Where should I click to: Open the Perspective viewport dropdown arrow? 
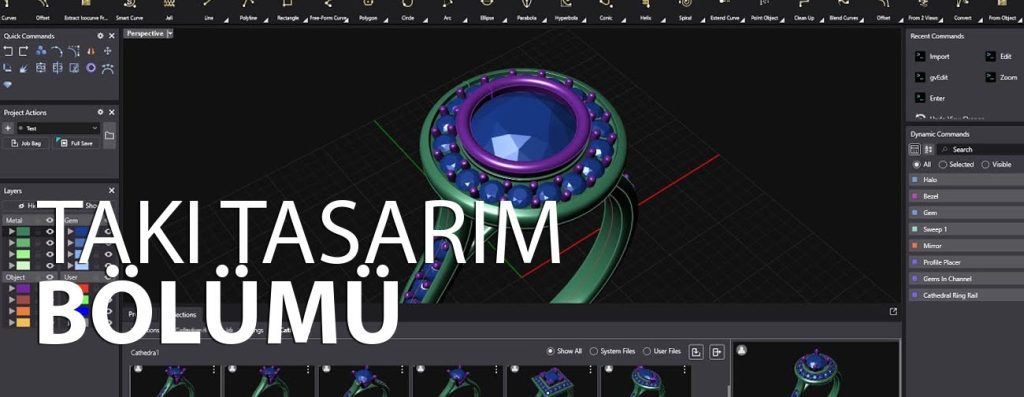tap(170, 33)
